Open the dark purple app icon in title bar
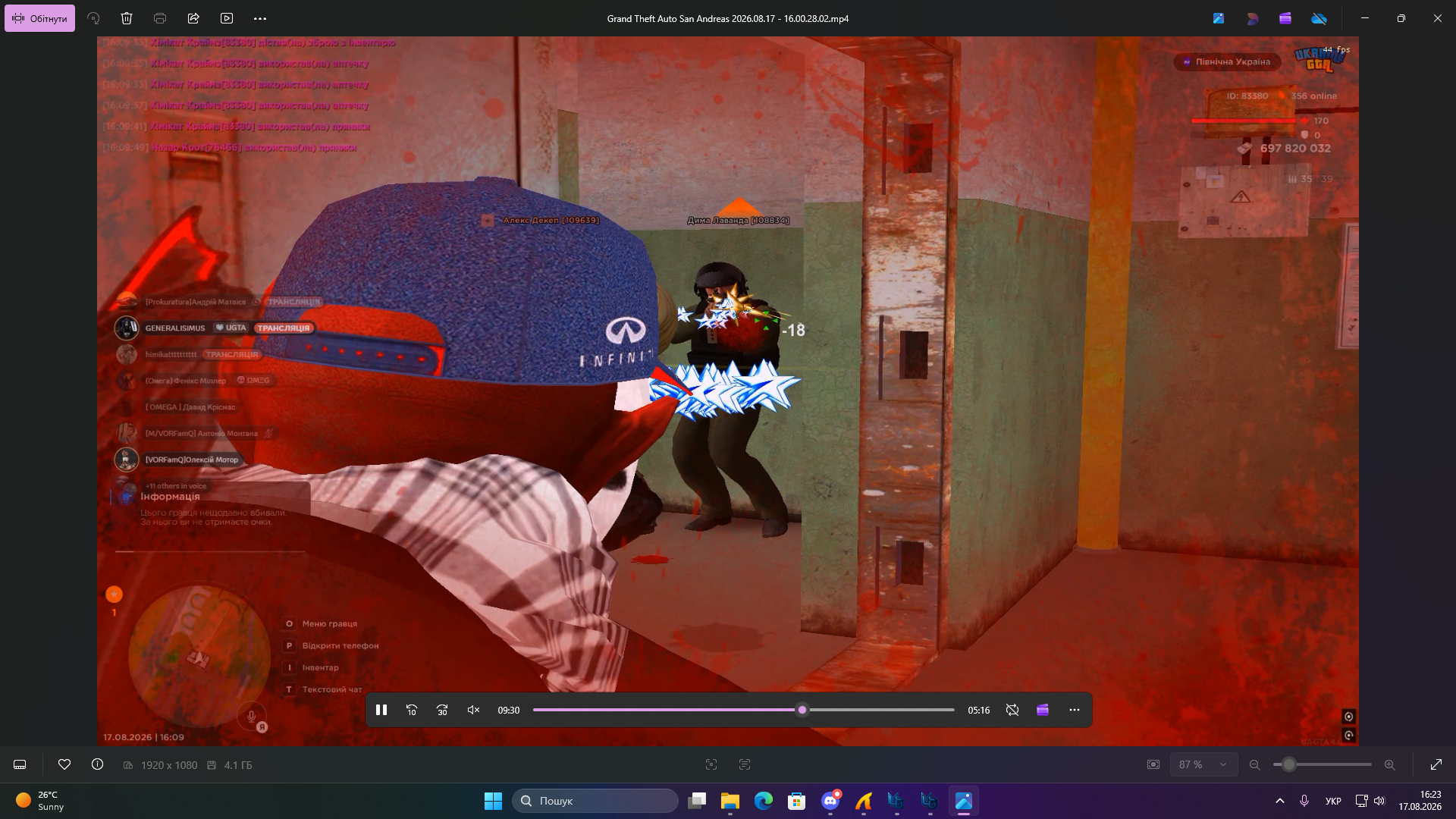Screen dimensions: 1456x819 click(1252, 18)
